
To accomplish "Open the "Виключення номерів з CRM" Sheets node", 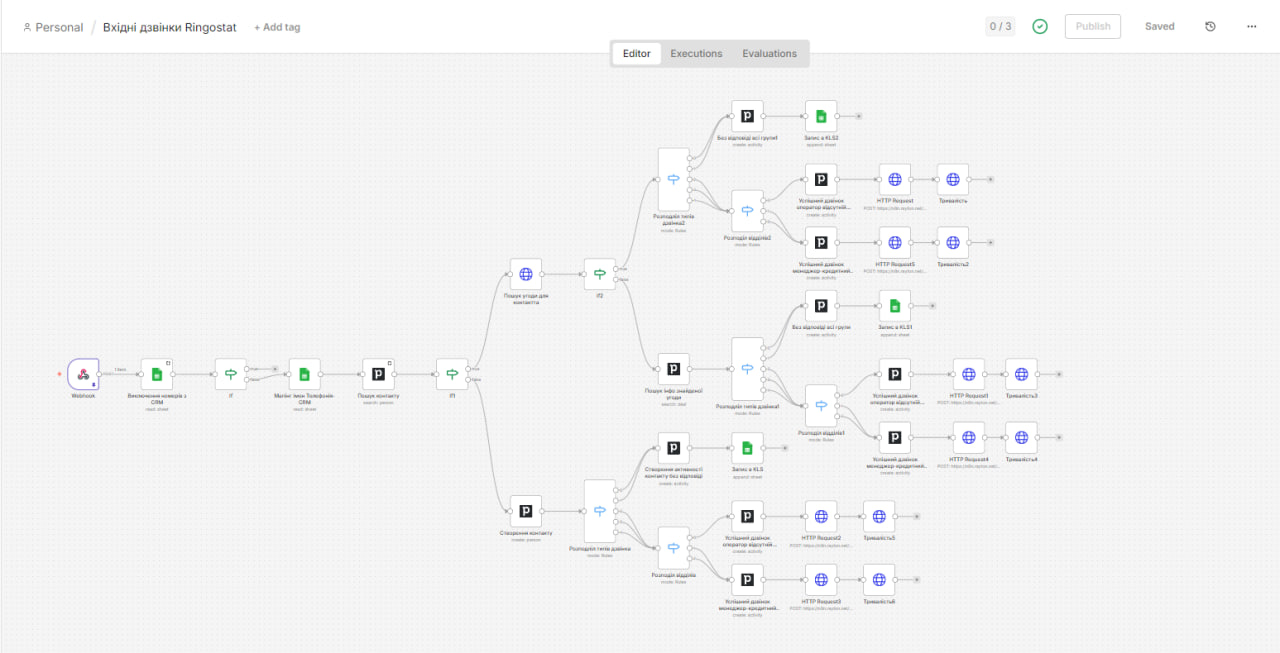I will [156, 373].
